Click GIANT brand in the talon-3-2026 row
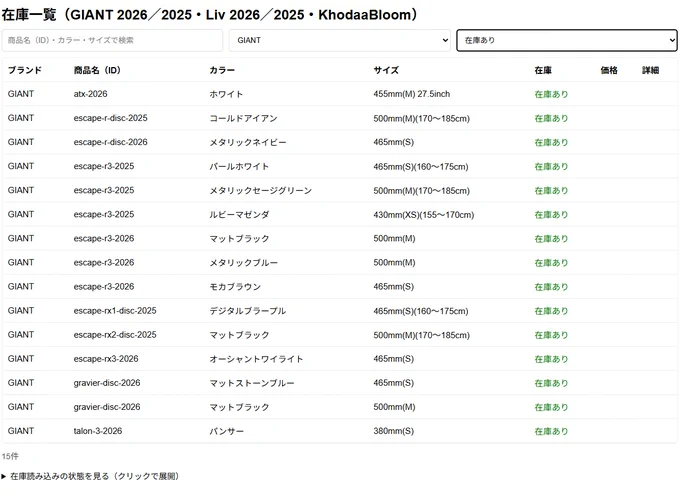The width and height of the screenshot is (680, 497). (21, 431)
